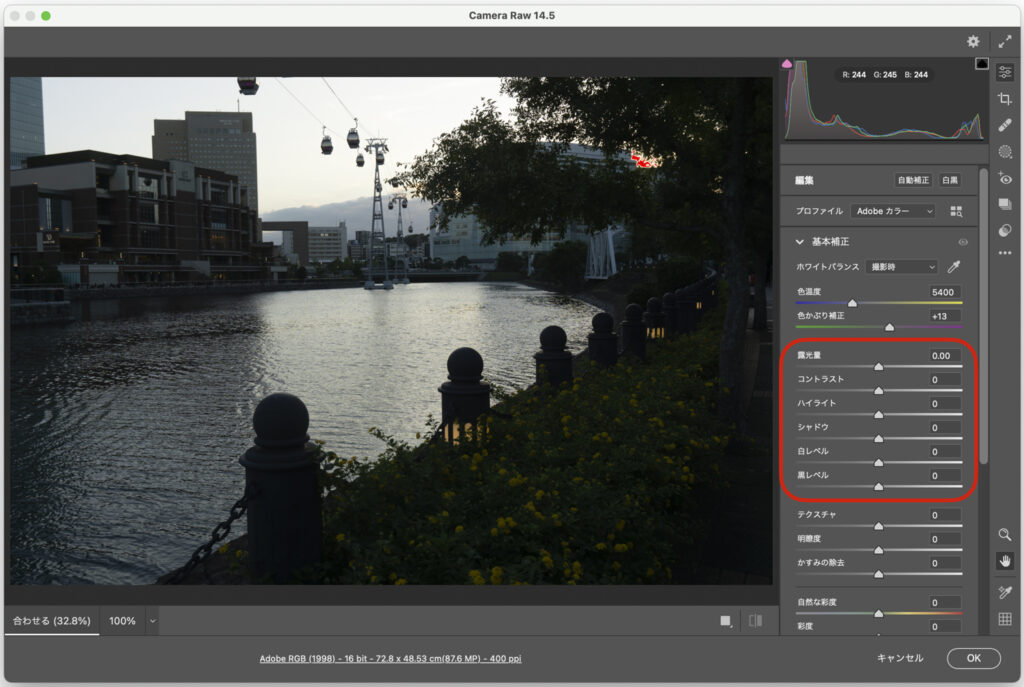This screenshot has height=687, width=1024.
Task: Click the シャドウ slider handle
Action: coord(878,439)
